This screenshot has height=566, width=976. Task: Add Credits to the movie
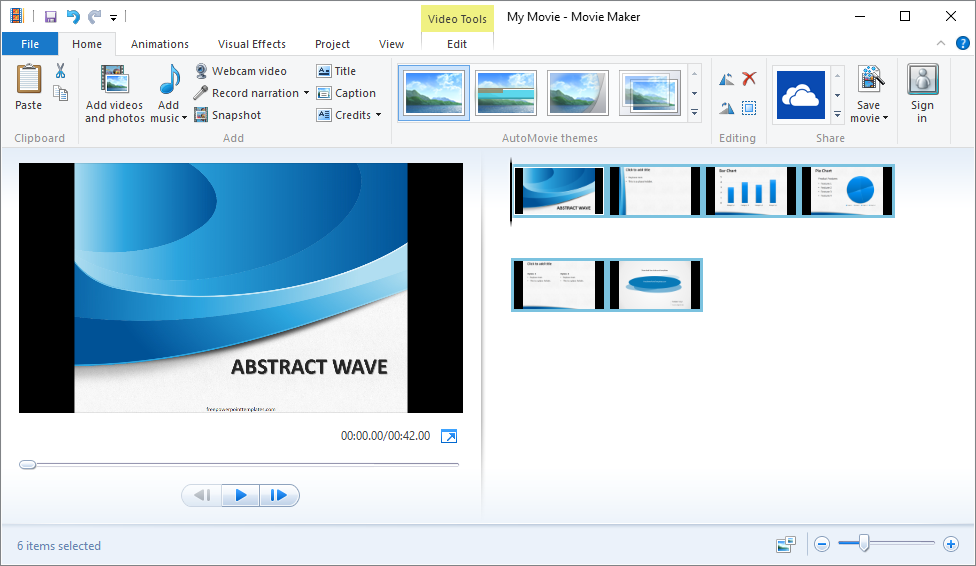click(344, 115)
